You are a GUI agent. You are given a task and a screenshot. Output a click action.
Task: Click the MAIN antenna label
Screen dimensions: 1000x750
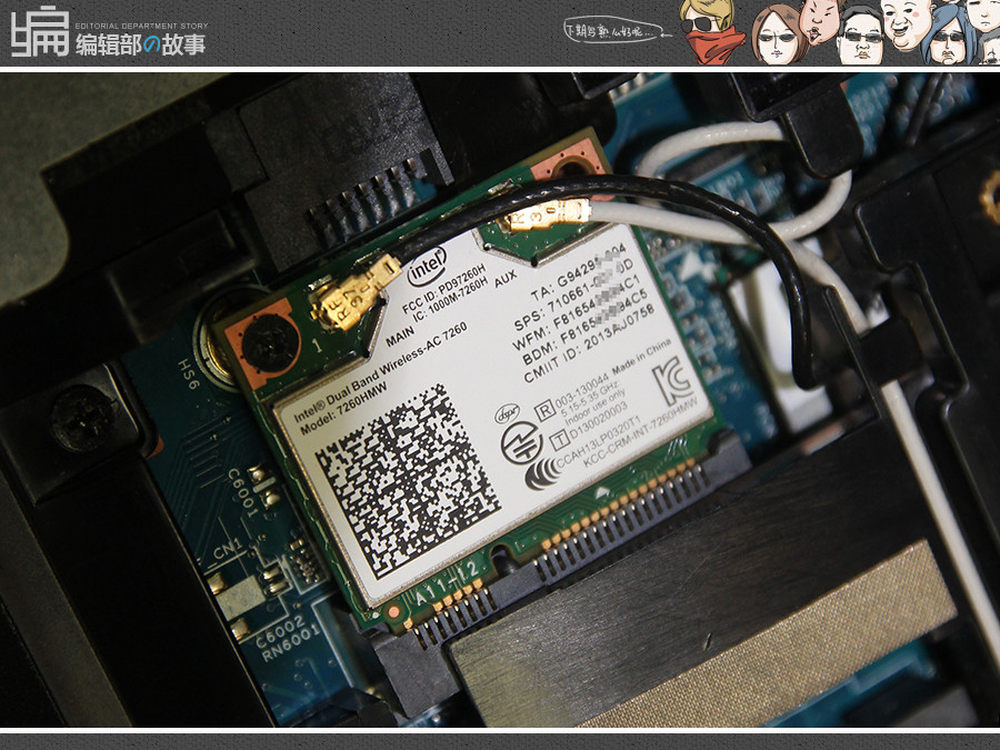[400, 336]
